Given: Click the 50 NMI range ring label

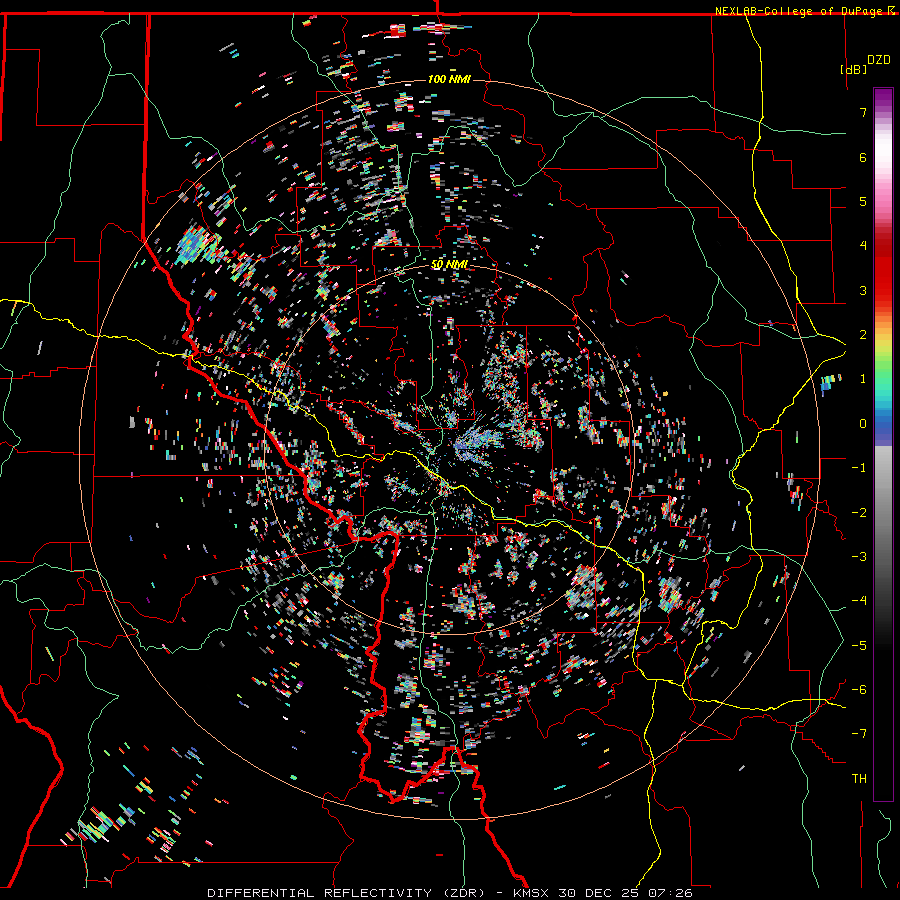Looking at the screenshot, I should point(449,264).
